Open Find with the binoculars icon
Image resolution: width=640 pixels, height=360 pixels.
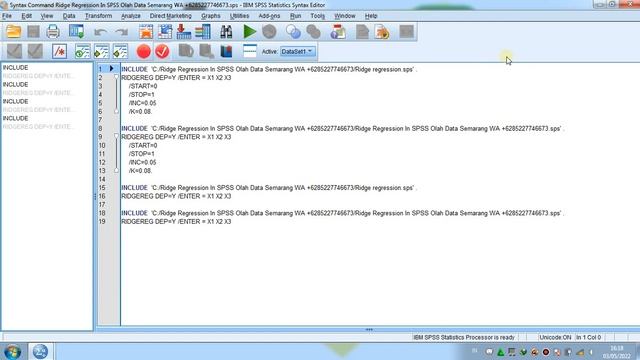(226, 31)
